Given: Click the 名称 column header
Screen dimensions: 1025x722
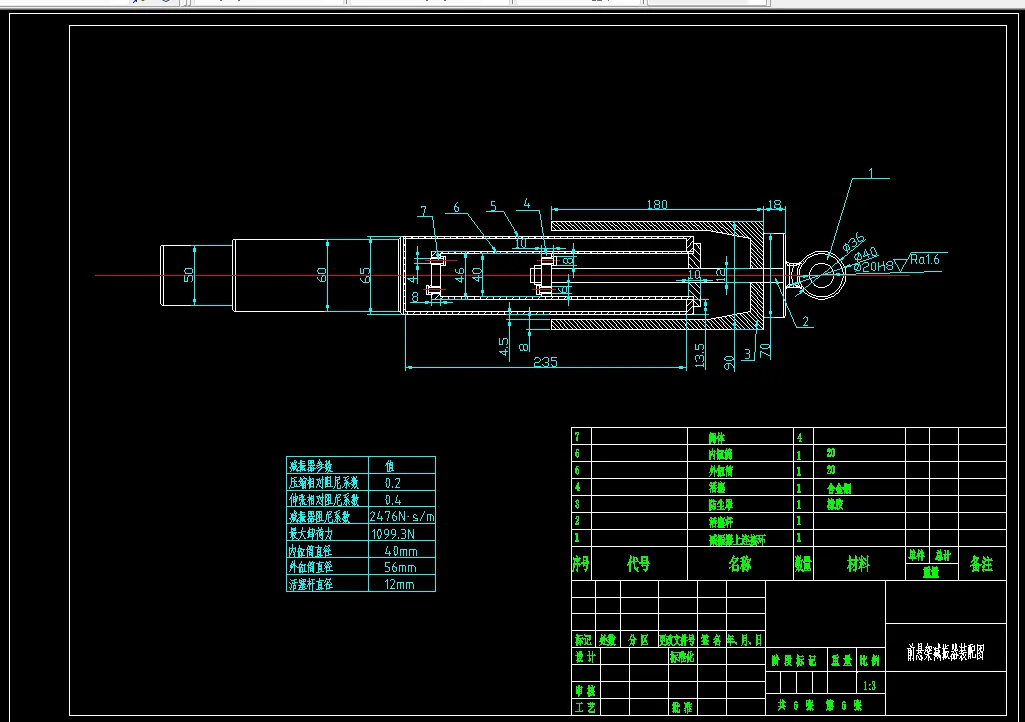Looking at the screenshot, I should 740,564.
